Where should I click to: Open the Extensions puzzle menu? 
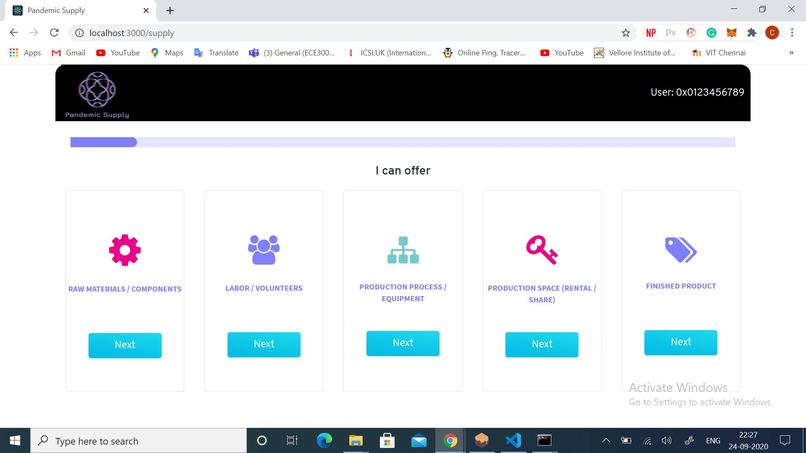tap(752, 33)
